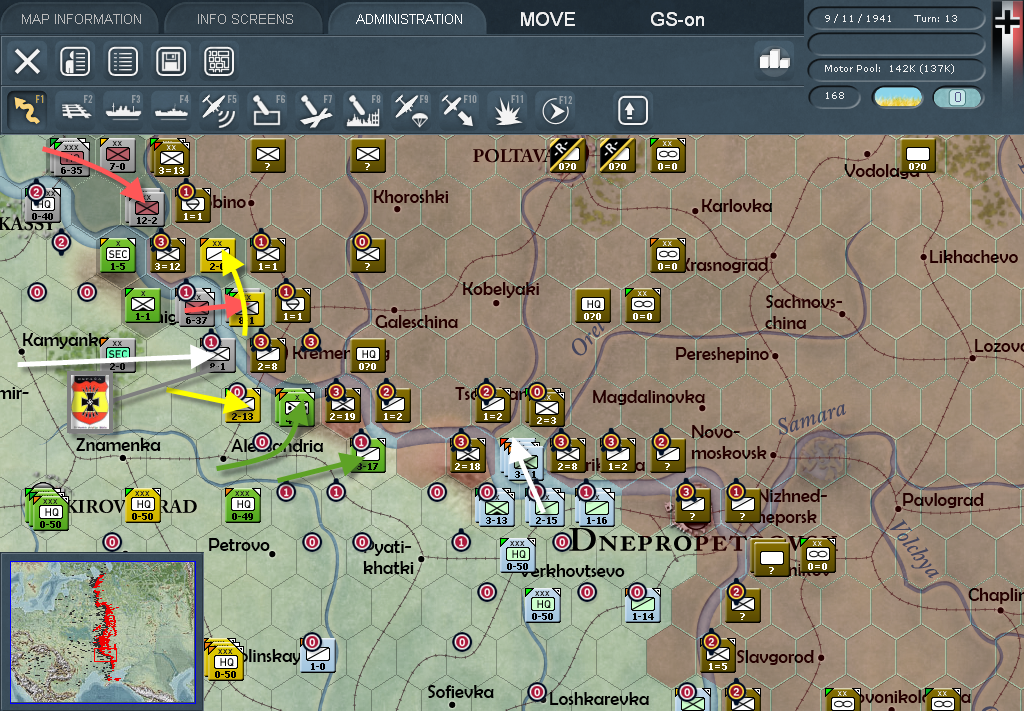1024x711 pixels.
Task: Open the grid layout options icon
Action: [219, 62]
